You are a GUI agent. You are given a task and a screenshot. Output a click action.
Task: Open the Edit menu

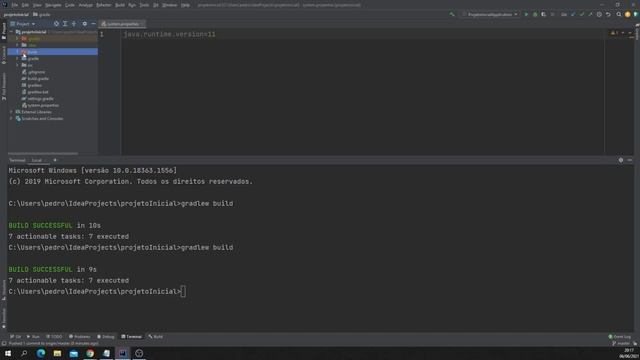[25, 5]
